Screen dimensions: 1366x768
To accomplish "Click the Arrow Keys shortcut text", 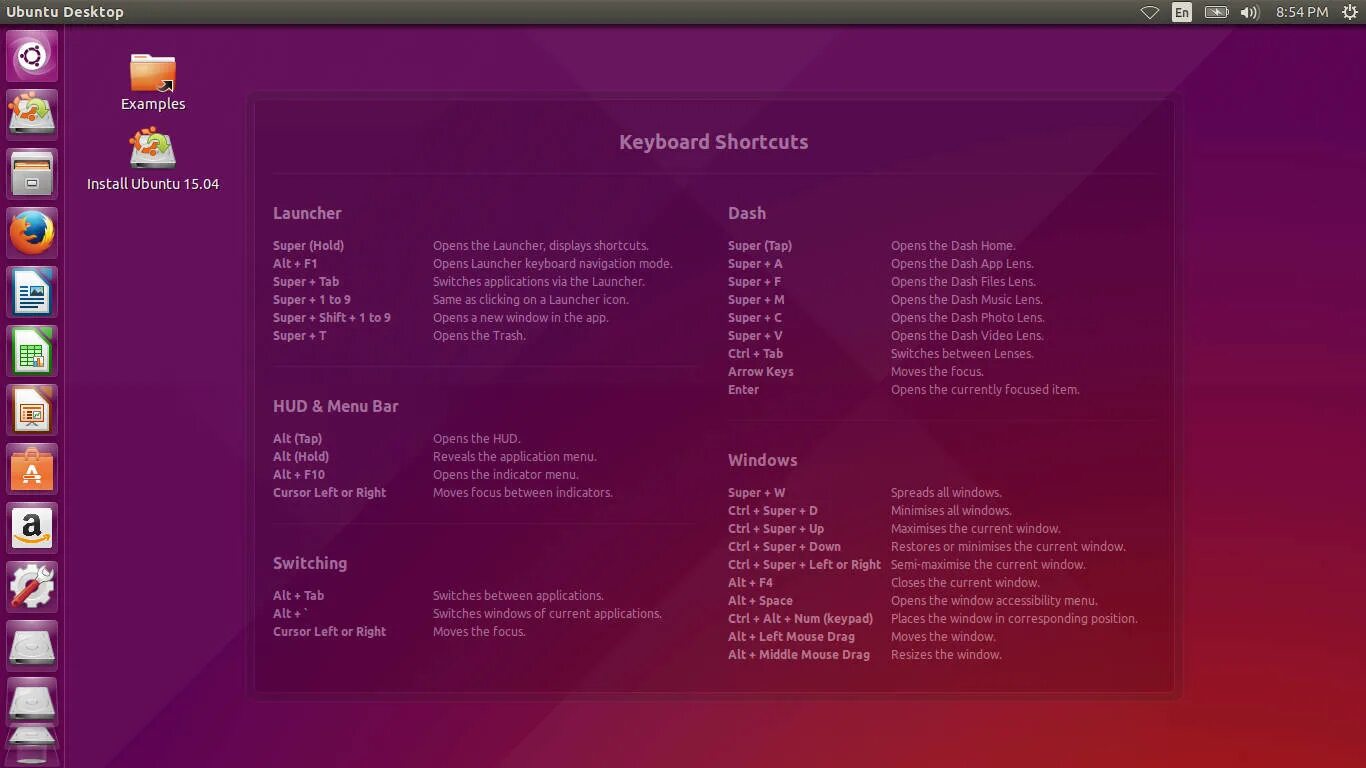I will click(x=761, y=372).
